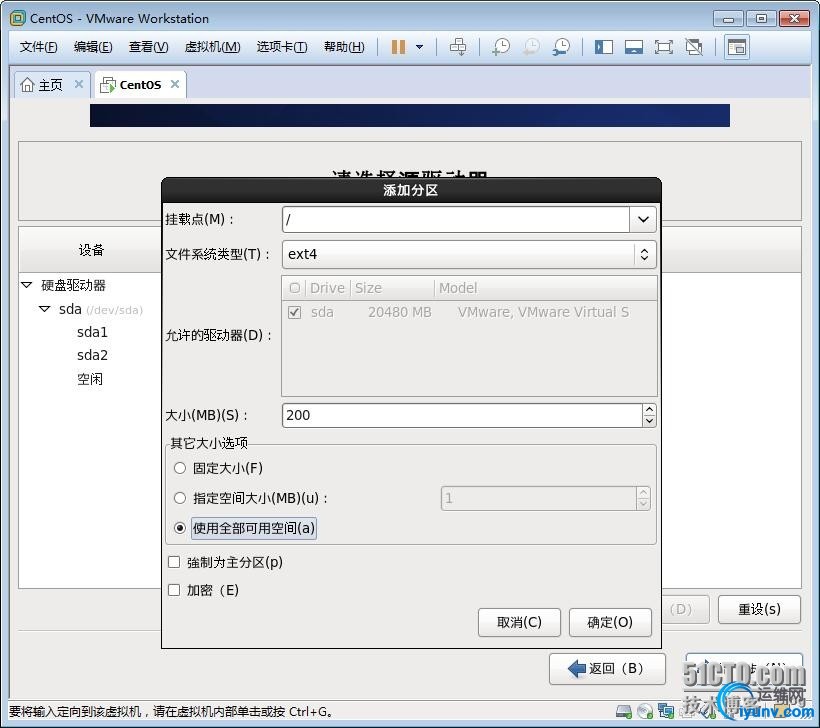Open the power options arrow beside the pause icon
Viewport: 820px width, 728px height.
point(419,47)
